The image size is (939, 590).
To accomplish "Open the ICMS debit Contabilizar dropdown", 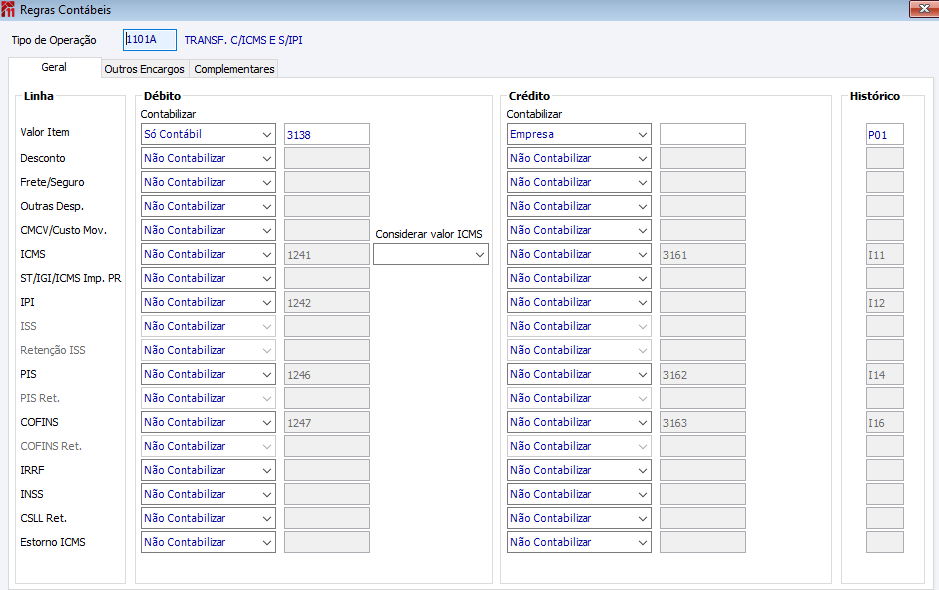I will [x=208, y=254].
